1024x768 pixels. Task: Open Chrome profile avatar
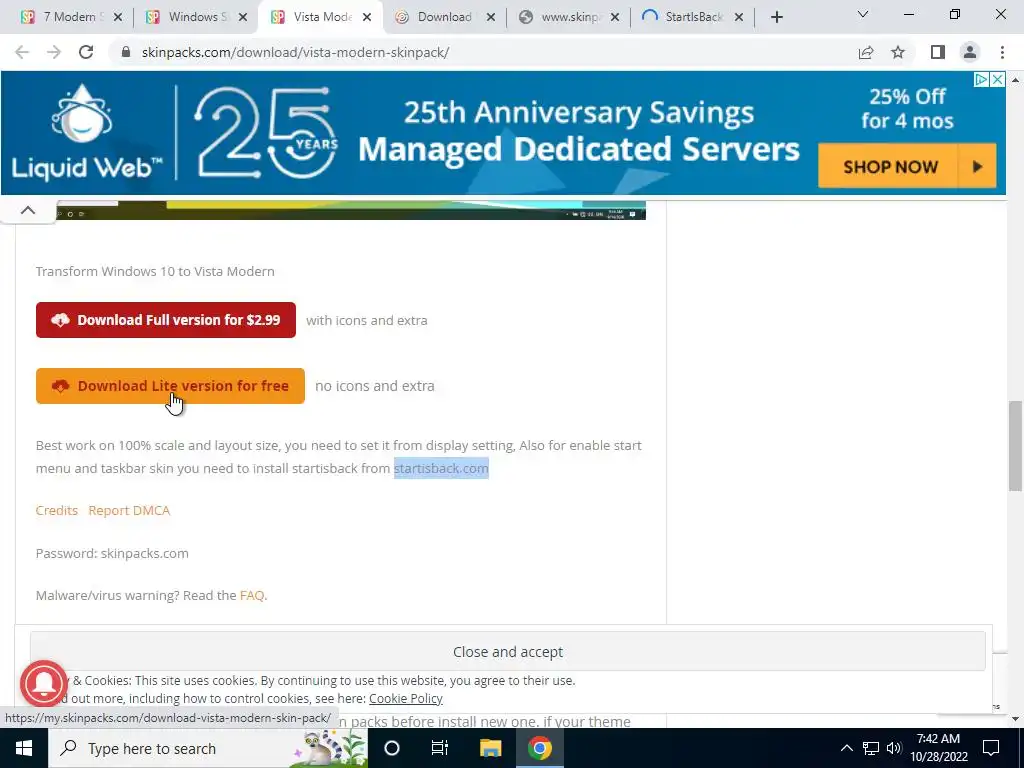coord(970,52)
